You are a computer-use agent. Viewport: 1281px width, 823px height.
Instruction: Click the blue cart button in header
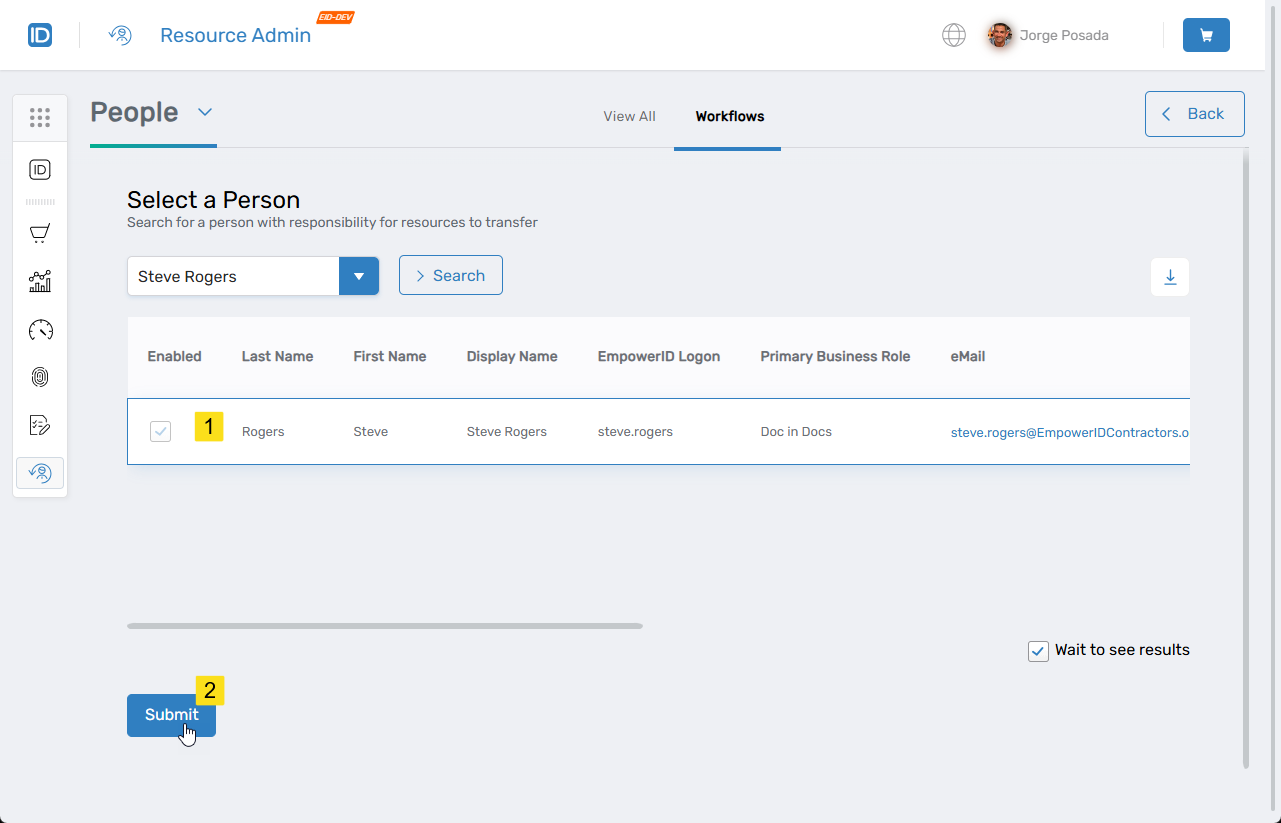coord(1206,35)
